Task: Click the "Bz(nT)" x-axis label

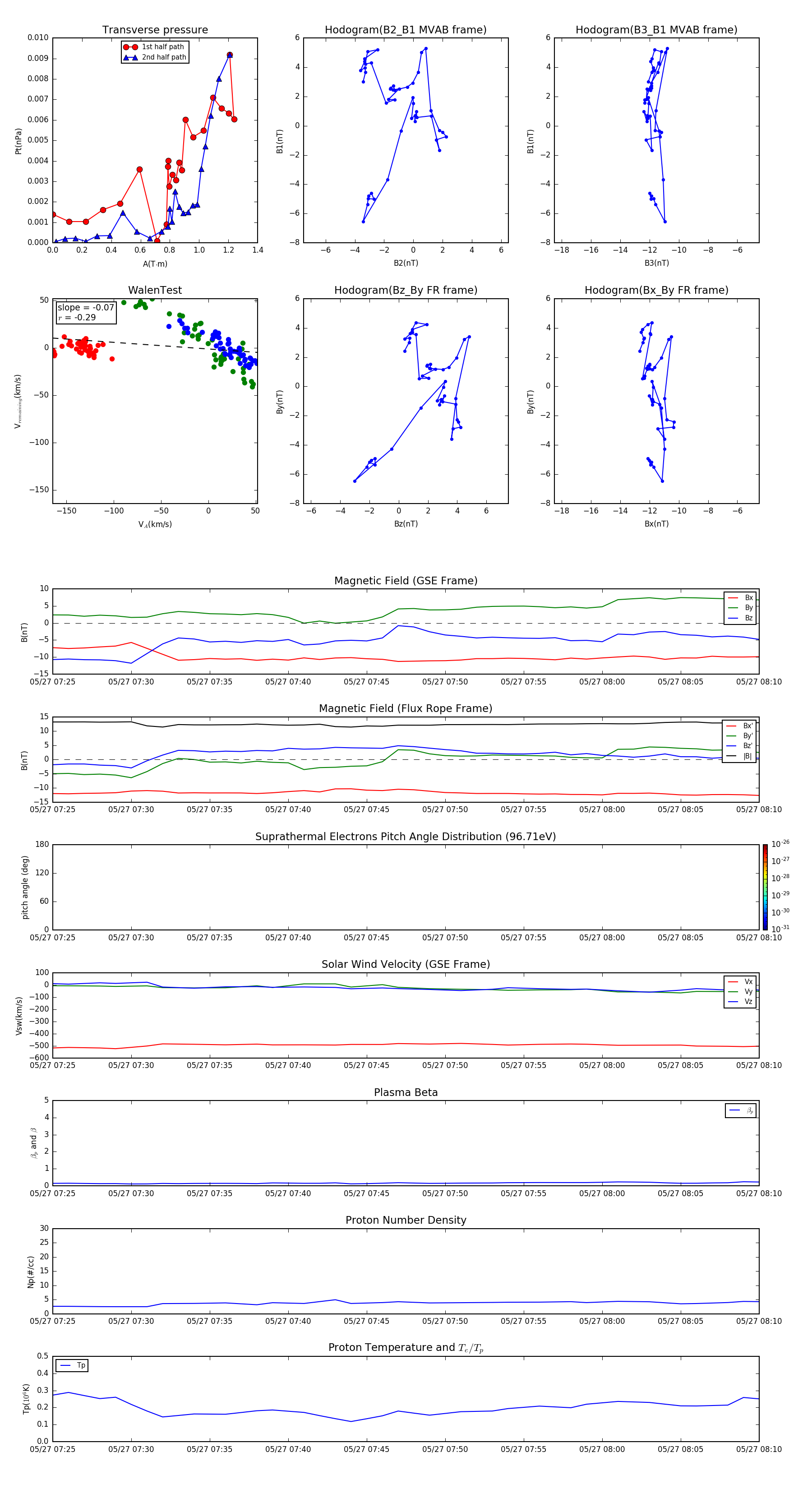Action: [406, 524]
